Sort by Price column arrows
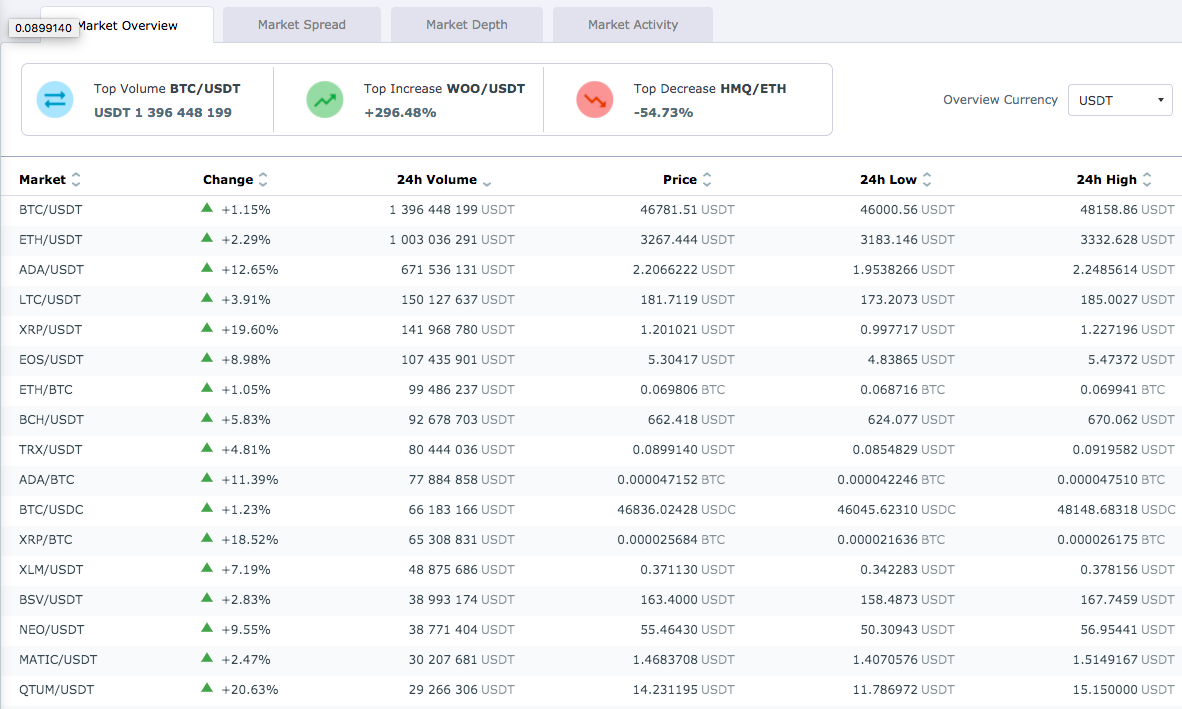Screen dimensions: 1182x709 pyautogui.click(x=707, y=179)
